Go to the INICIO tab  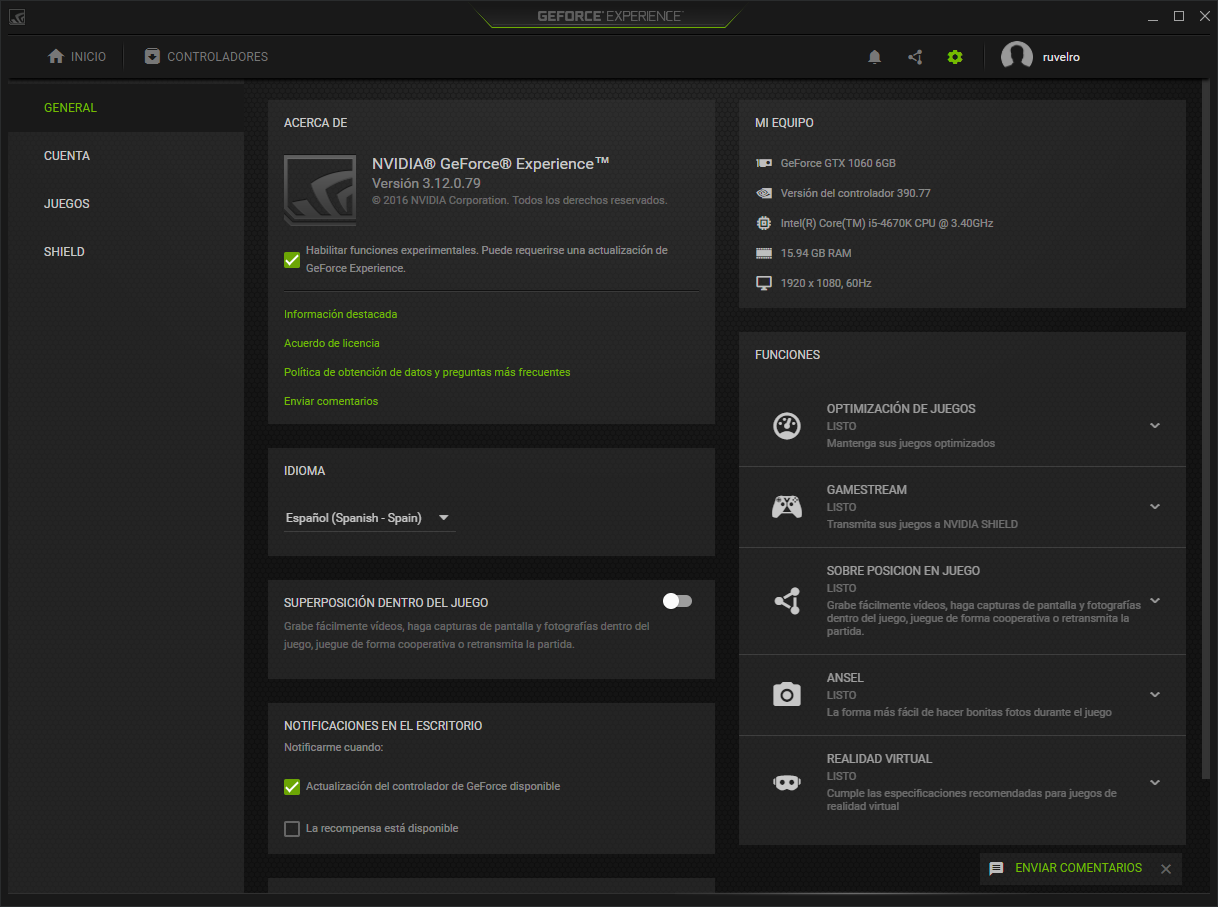point(77,57)
